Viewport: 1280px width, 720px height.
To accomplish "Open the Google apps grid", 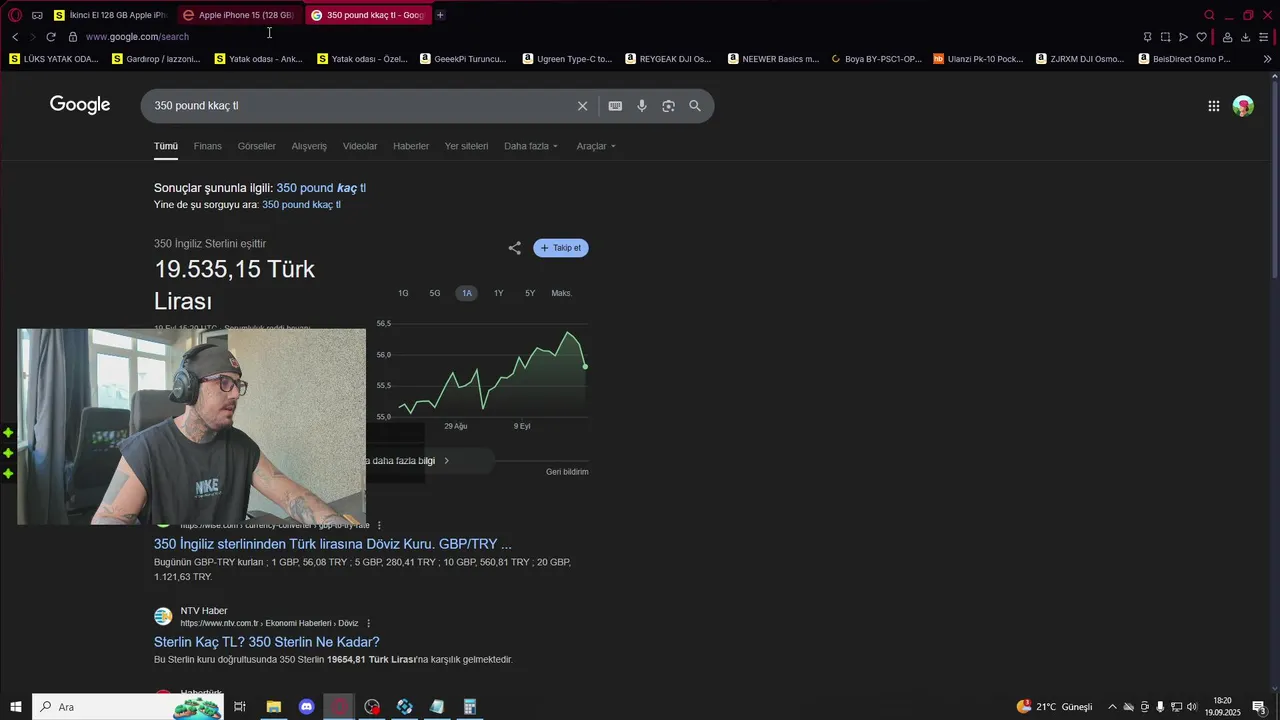I will [x=1213, y=106].
